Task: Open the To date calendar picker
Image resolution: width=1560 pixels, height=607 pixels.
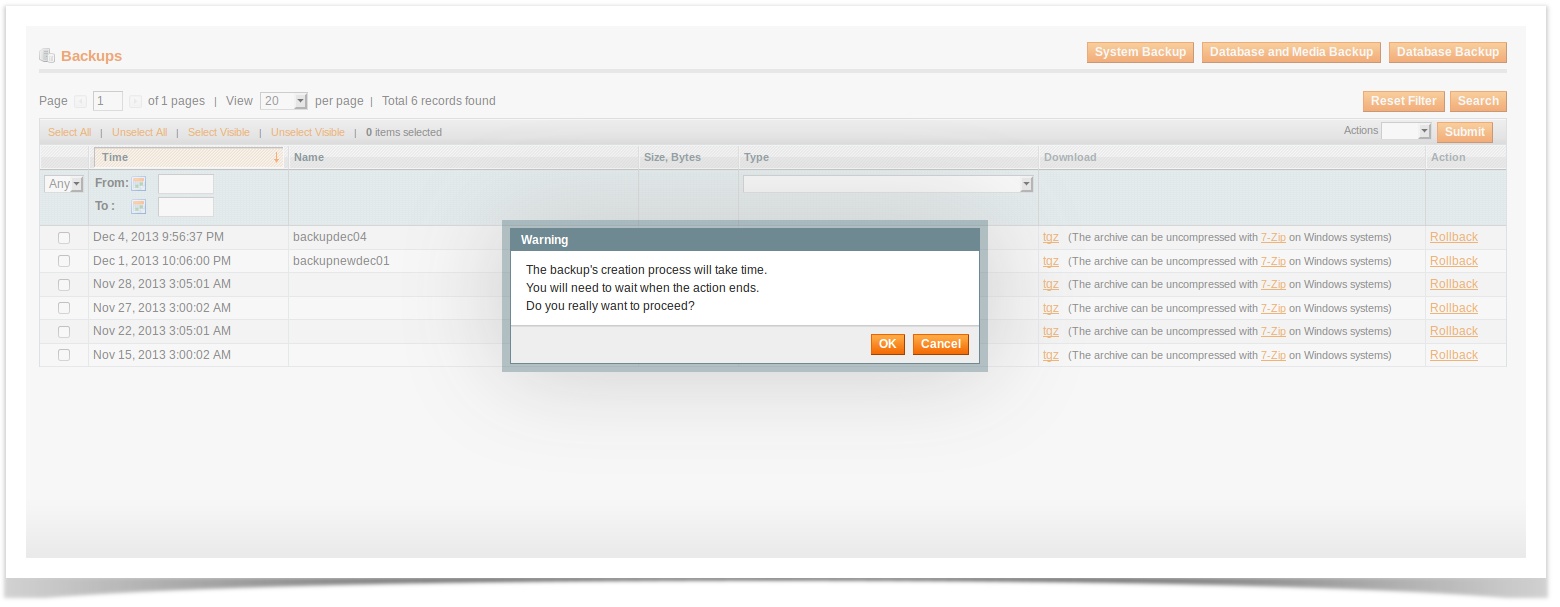Action: [139, 207]
